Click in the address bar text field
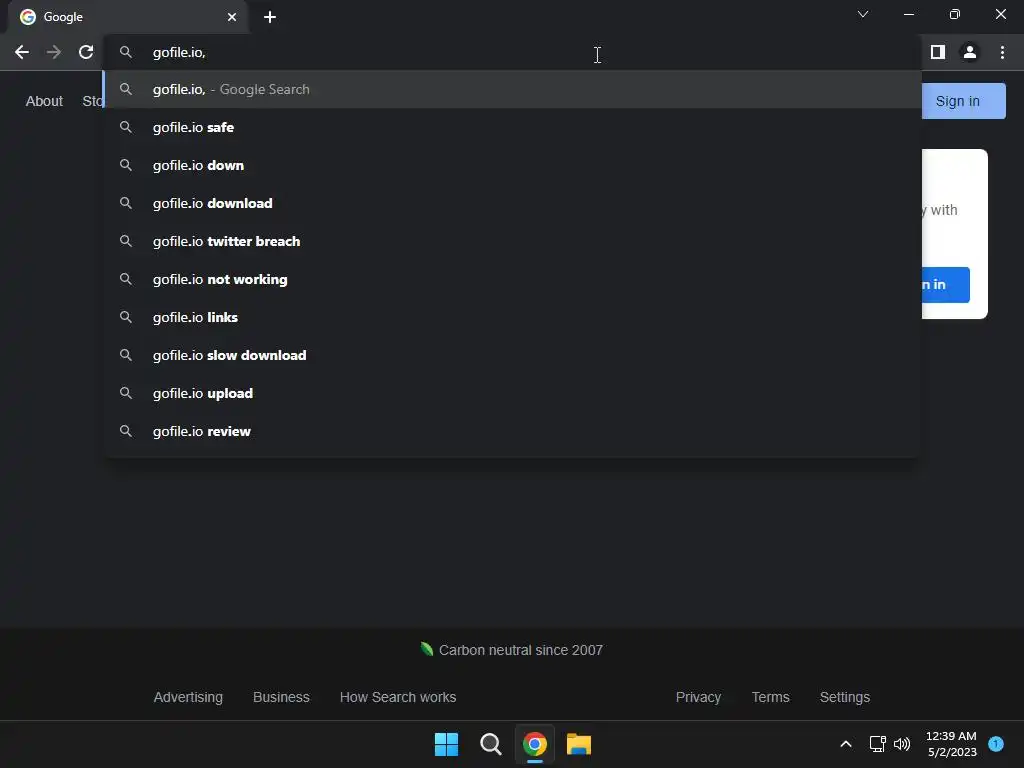The width and height of the screenshot is (1024, 768). click(512, 52)
